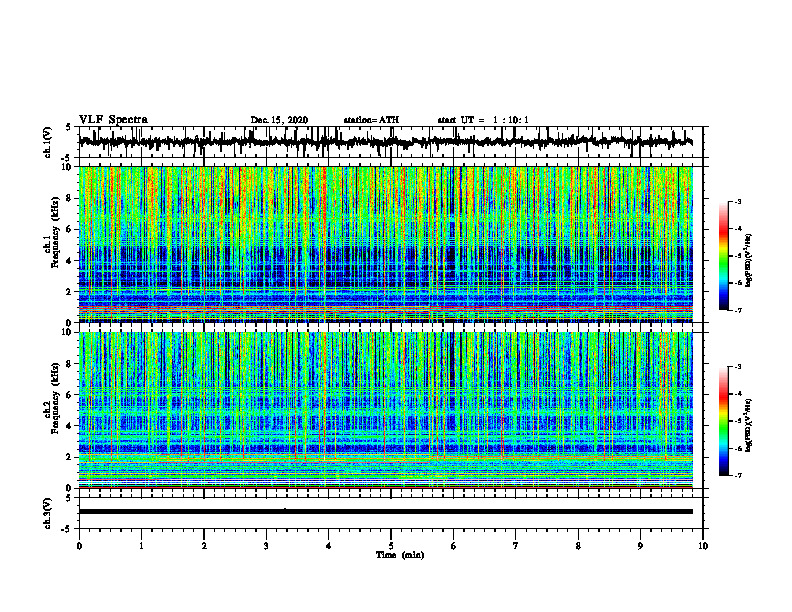
Task: Click the '5' tick on ch.1(V) axis
Action: (68, 127)
